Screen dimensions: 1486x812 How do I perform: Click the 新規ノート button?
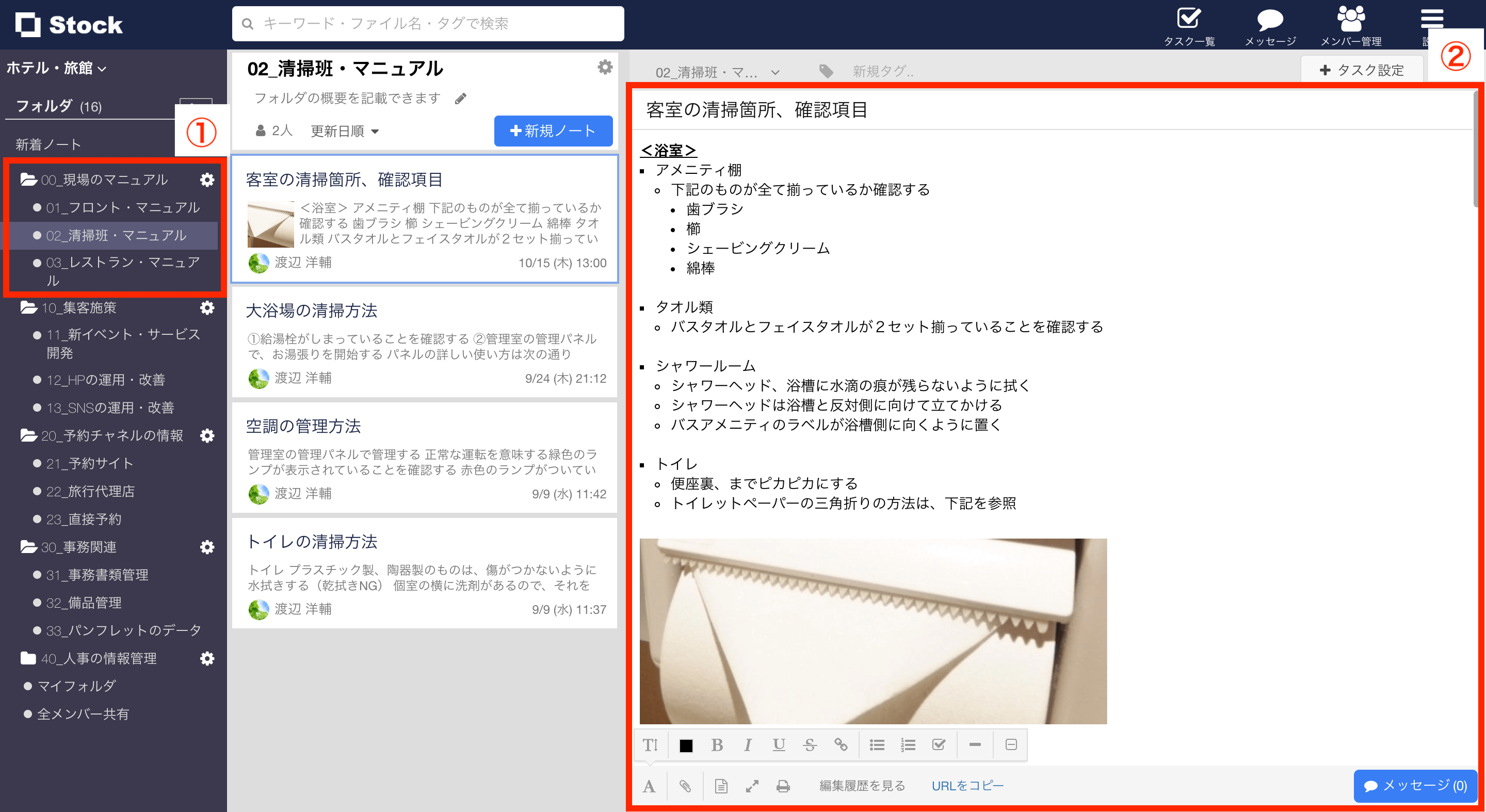pyautogui.click(x=553, y=131)
